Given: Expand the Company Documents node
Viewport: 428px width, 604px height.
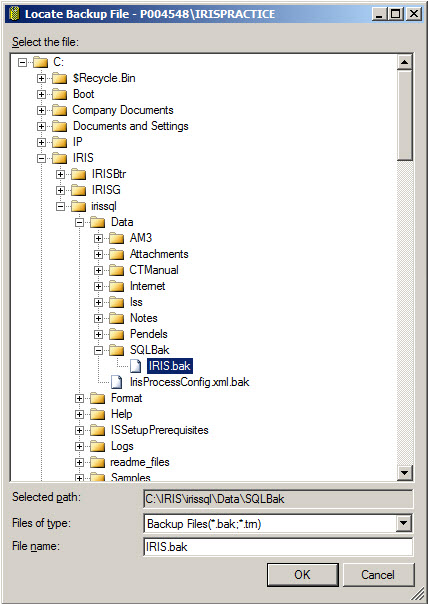Looking at the screenshot, I should point(41,111).
